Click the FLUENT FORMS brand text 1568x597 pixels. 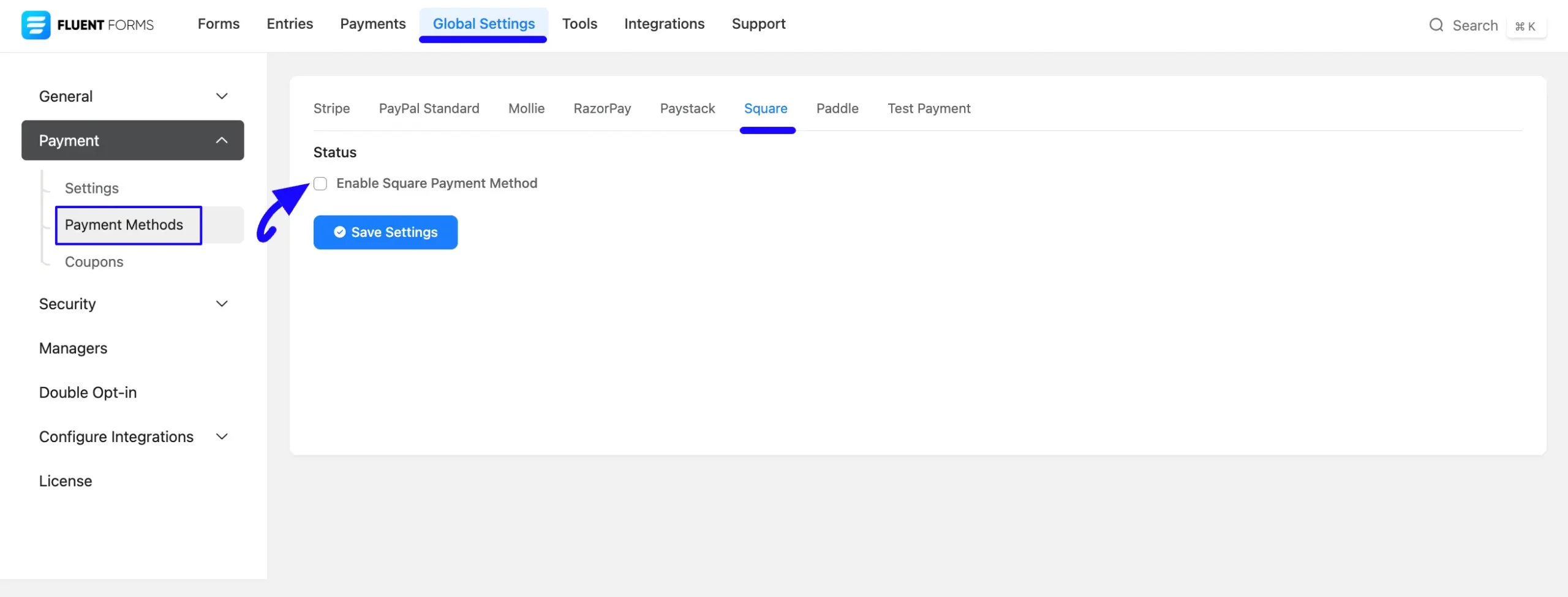[105, 25]
